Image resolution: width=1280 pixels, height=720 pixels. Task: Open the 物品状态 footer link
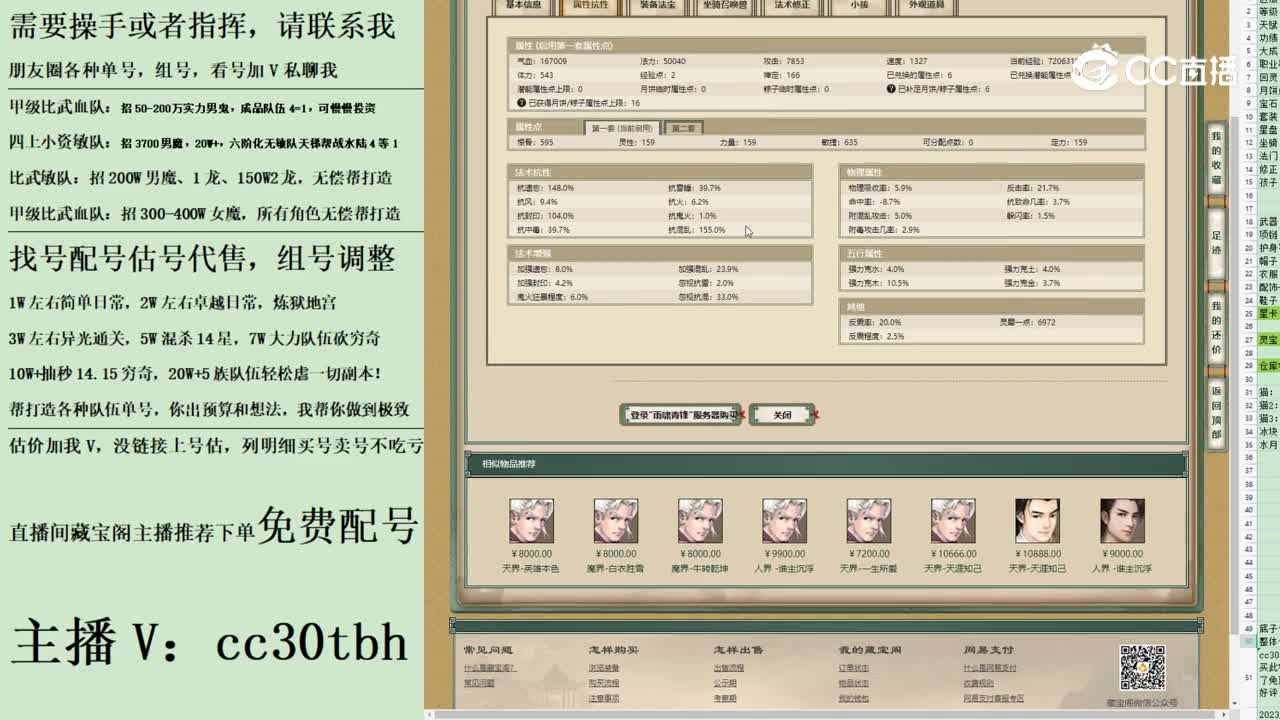854,683
